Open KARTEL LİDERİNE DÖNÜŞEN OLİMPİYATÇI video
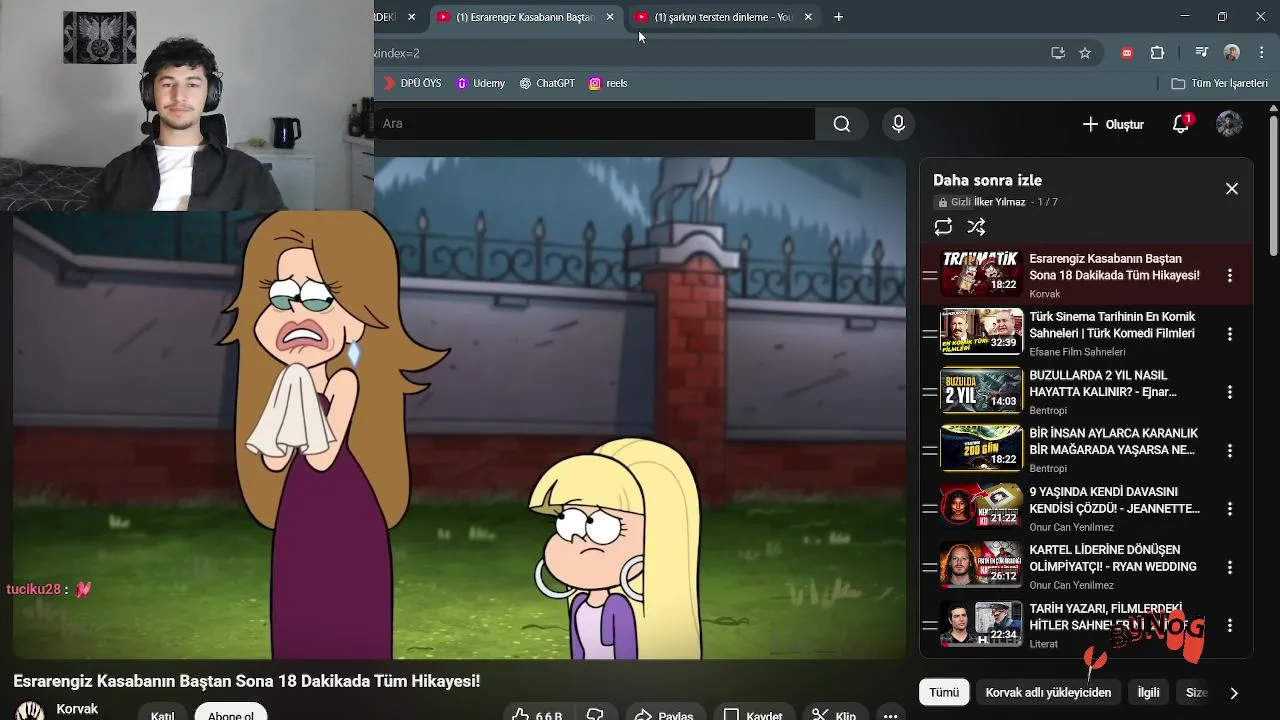The image size is (1280, 720). (1113, 558)
